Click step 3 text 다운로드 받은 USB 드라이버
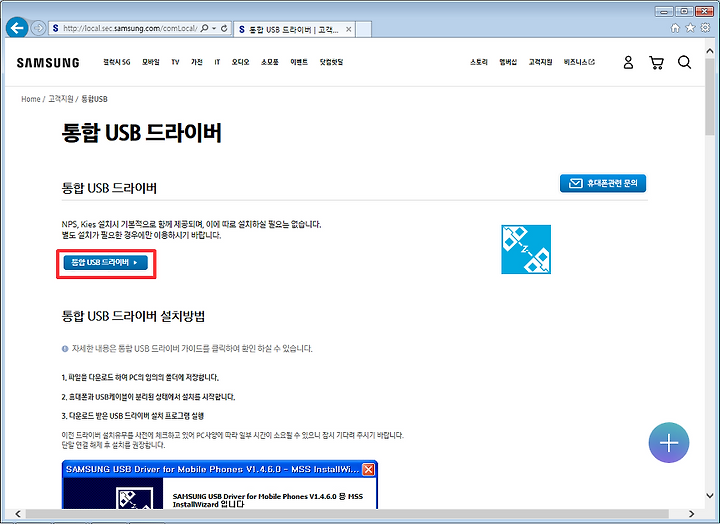Image resolution: width=720 pixels, height=524 pixels. pyautogui.click(x=133, y=416)
